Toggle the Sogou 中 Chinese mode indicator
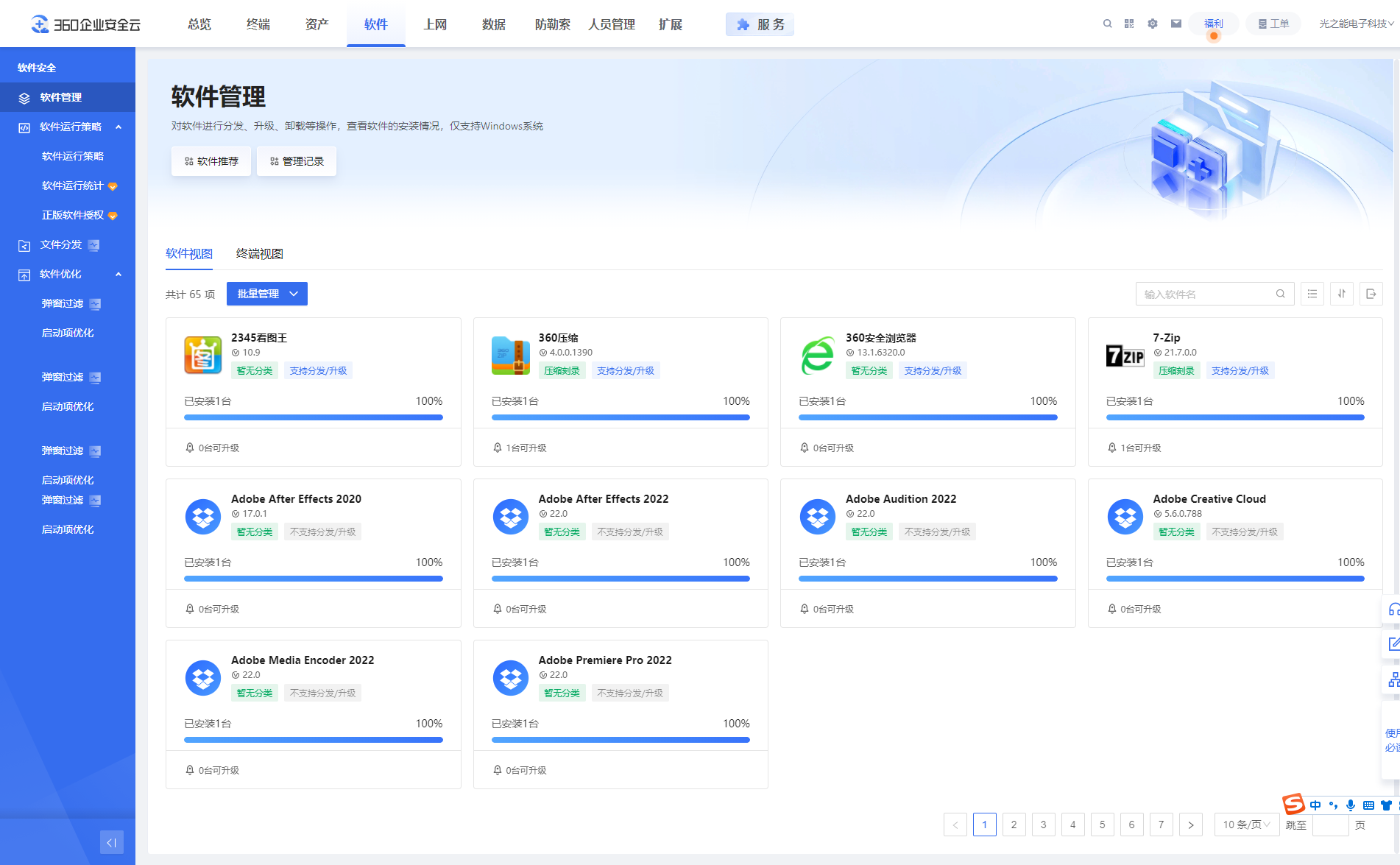Viewport: 1400px width, 865px height. pos(1315,805)
